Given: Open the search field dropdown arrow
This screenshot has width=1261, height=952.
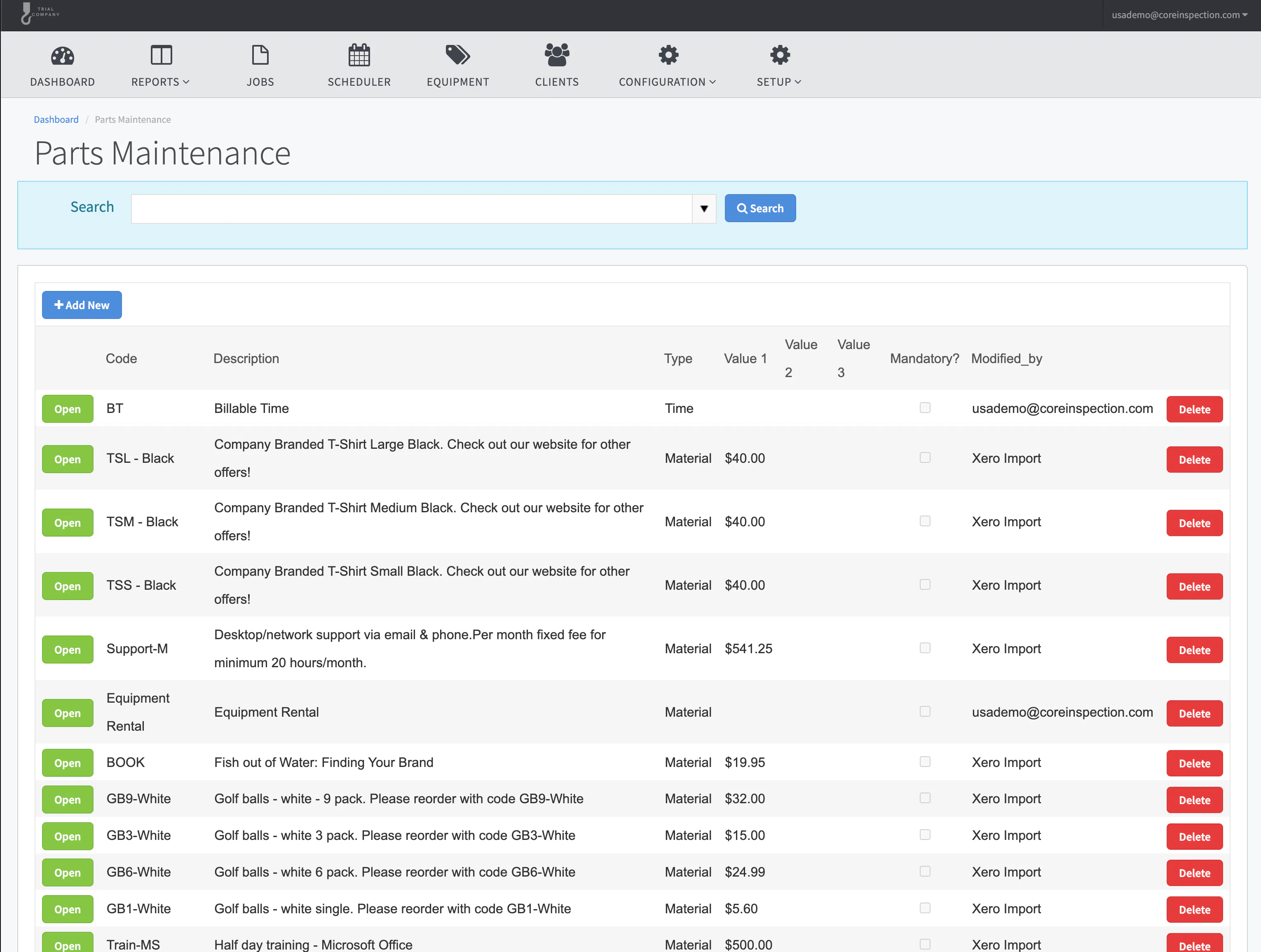Looking at the screenshot, I should 704,209.
